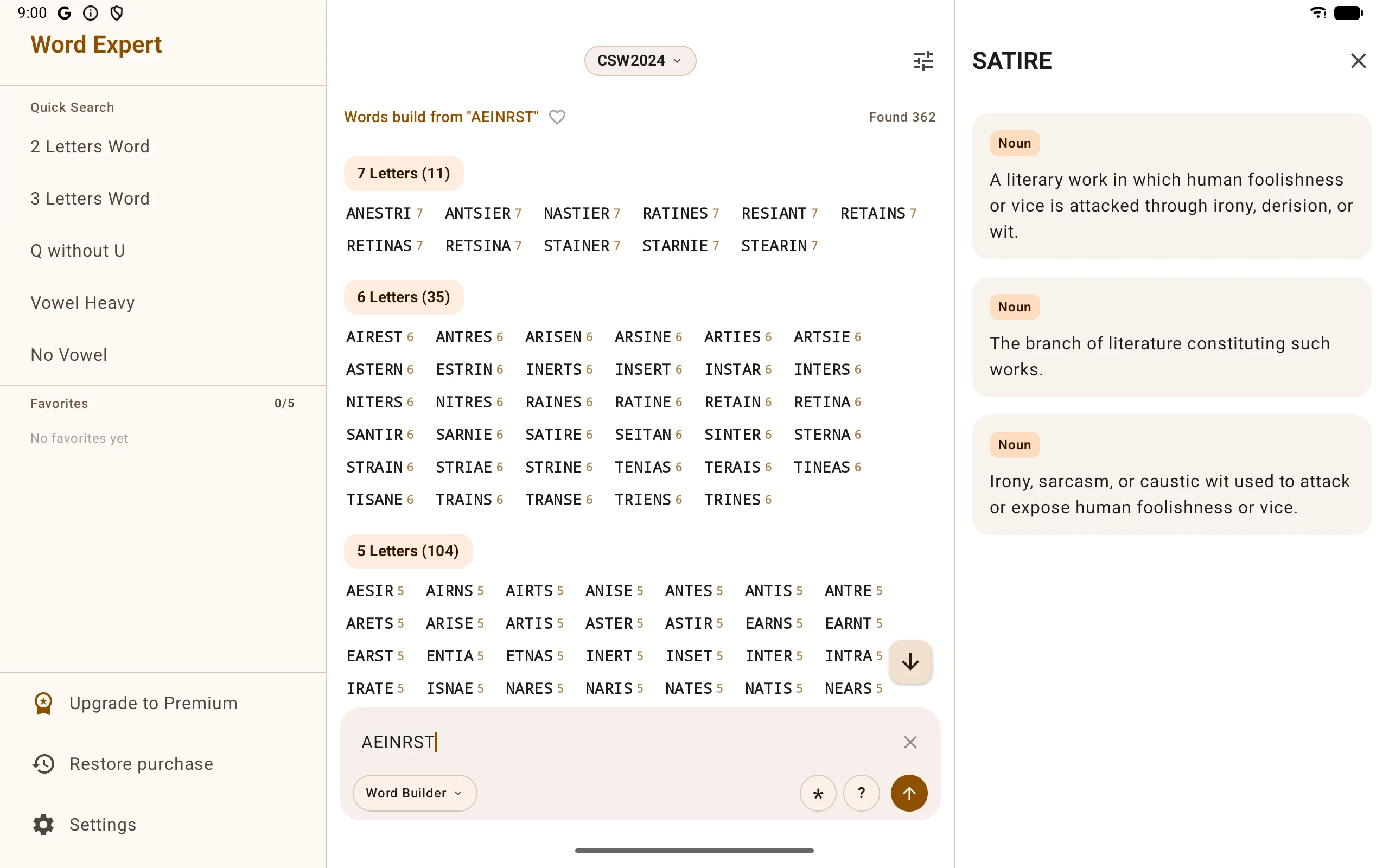1389x868 pixels.
Task: Open the Word Builder mode dropdown
Action: 415,793
